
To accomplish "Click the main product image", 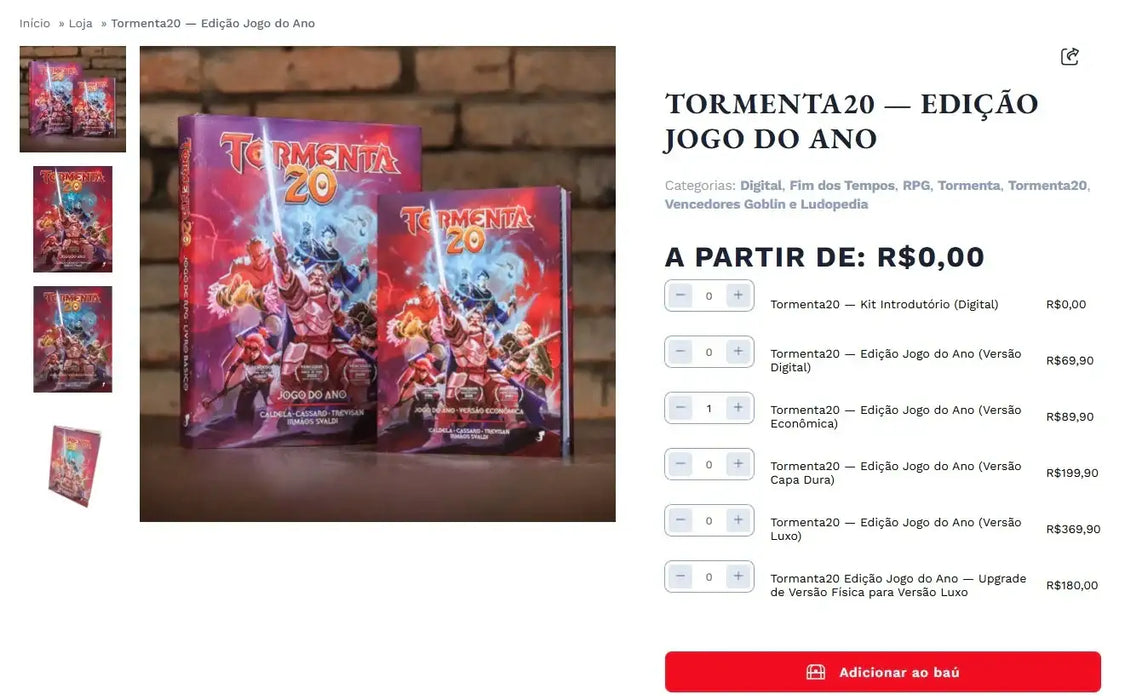I will [378, 284].
